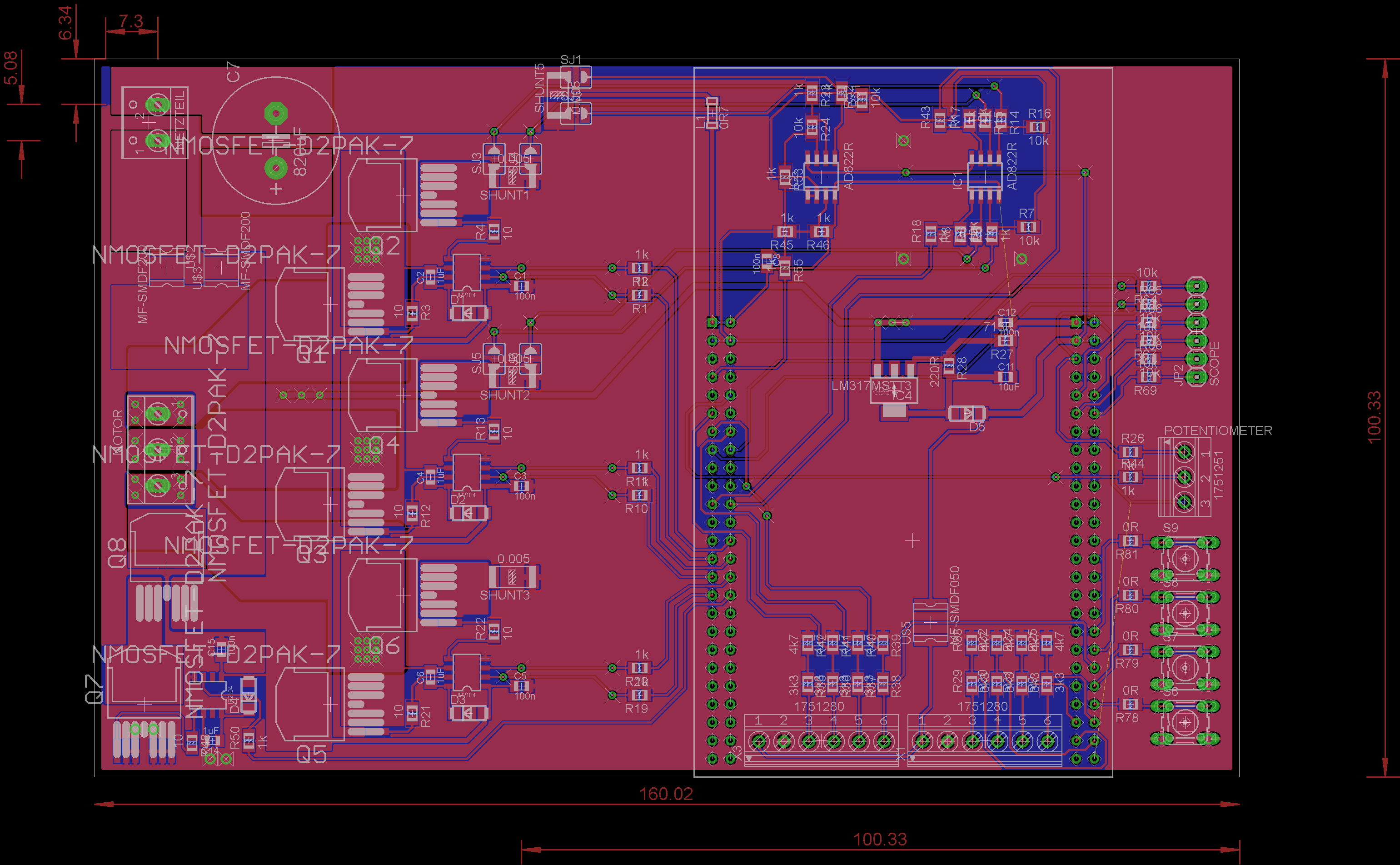Click the C12 capacitor label
The height and width of the screenshot is (865, 1400).
tap(1006, 312)
